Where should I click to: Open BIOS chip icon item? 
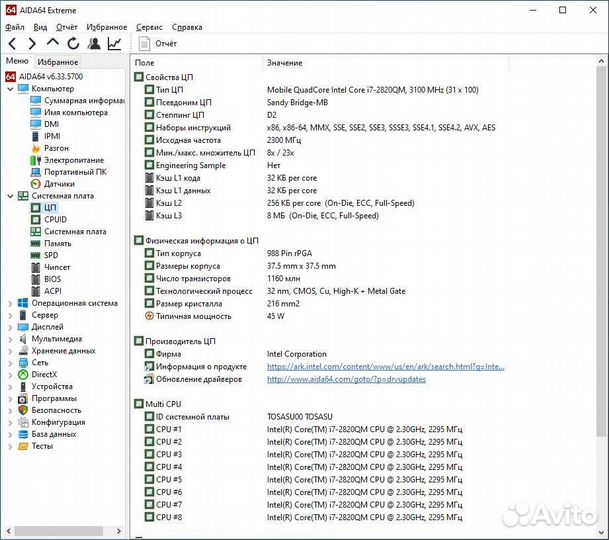[x=36, y=279]
